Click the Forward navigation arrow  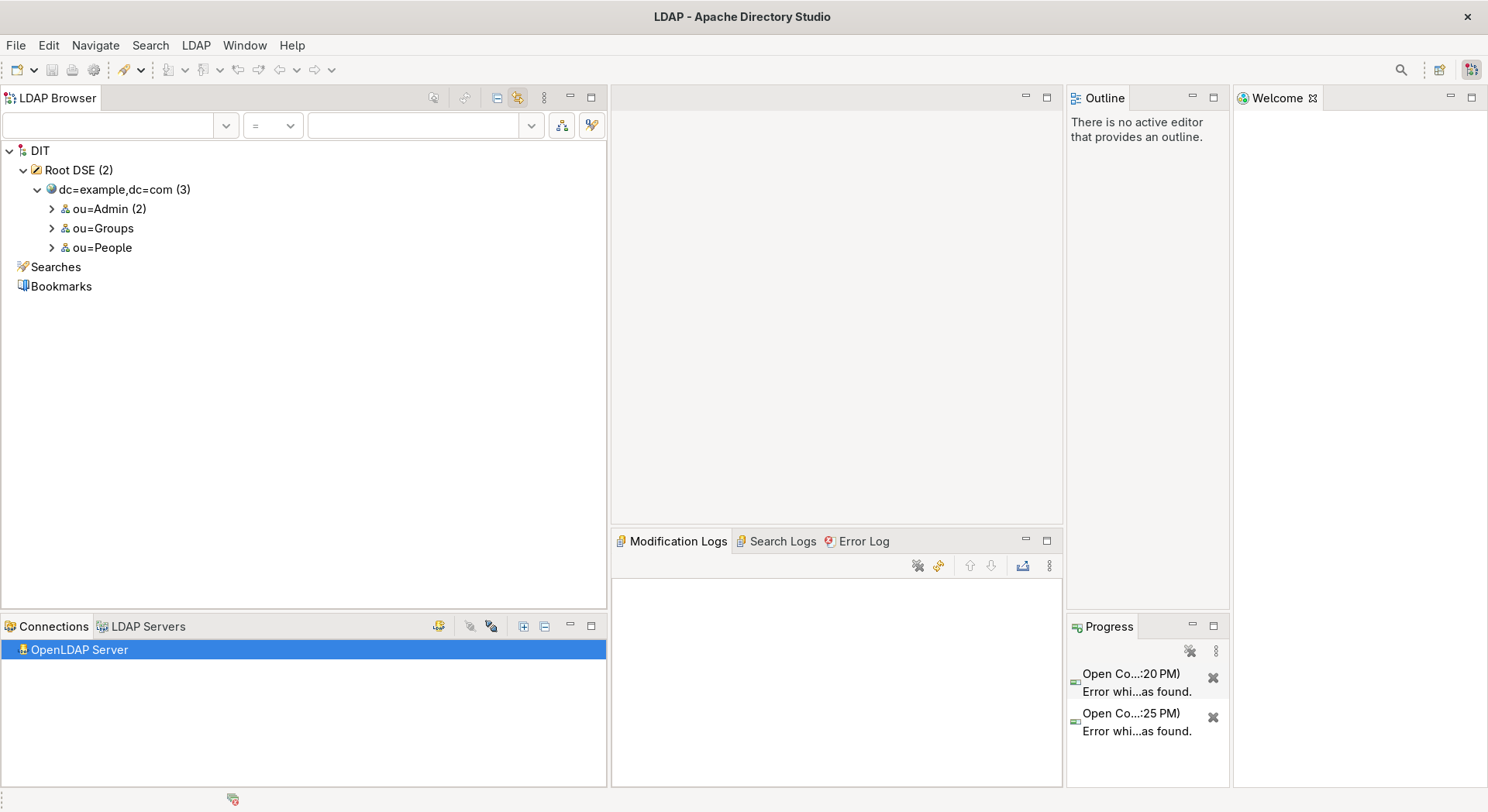click(x=315, y=70)
